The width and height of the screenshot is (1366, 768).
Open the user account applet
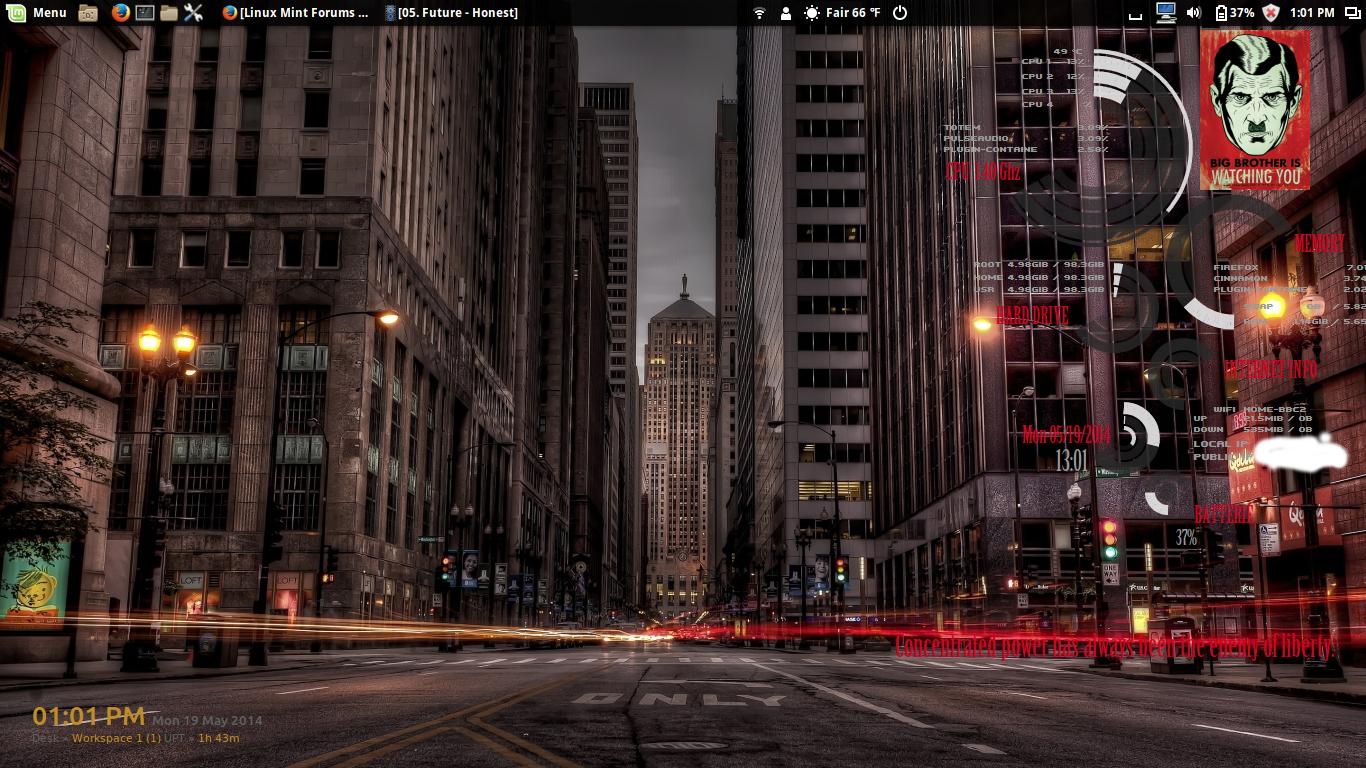click(785, 13)
